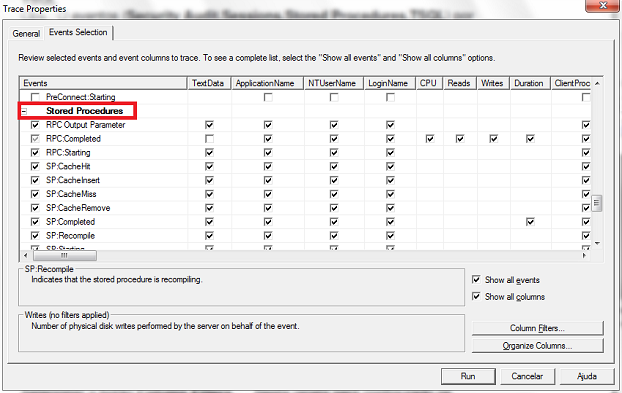
Task: Click the horizontal scroll left arrow
Action: [26, 256]
